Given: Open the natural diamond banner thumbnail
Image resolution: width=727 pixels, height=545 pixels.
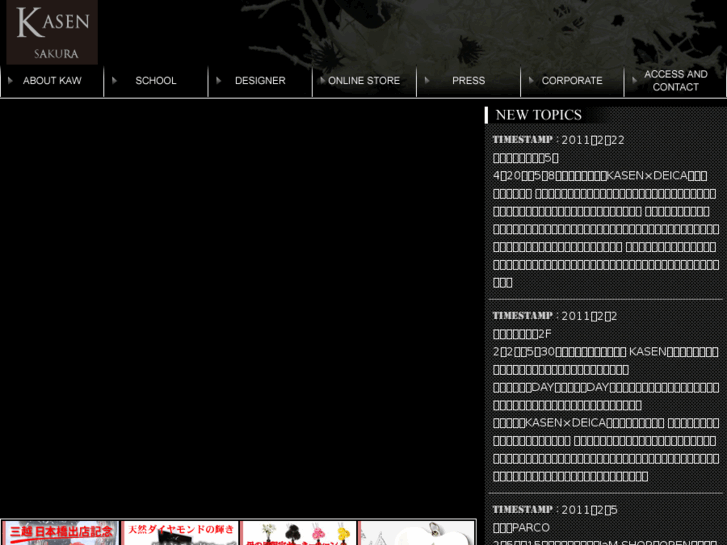Looking at the screenshot, I should [x=179, y=533].
